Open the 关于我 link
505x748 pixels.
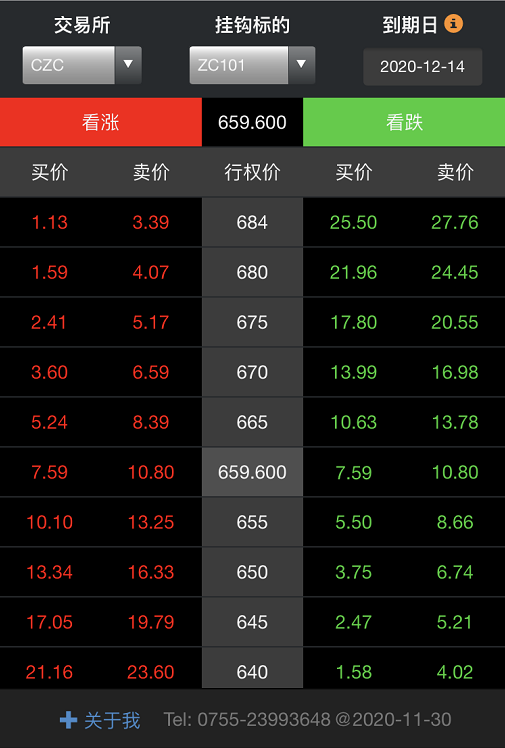click(x=112, y=720)
